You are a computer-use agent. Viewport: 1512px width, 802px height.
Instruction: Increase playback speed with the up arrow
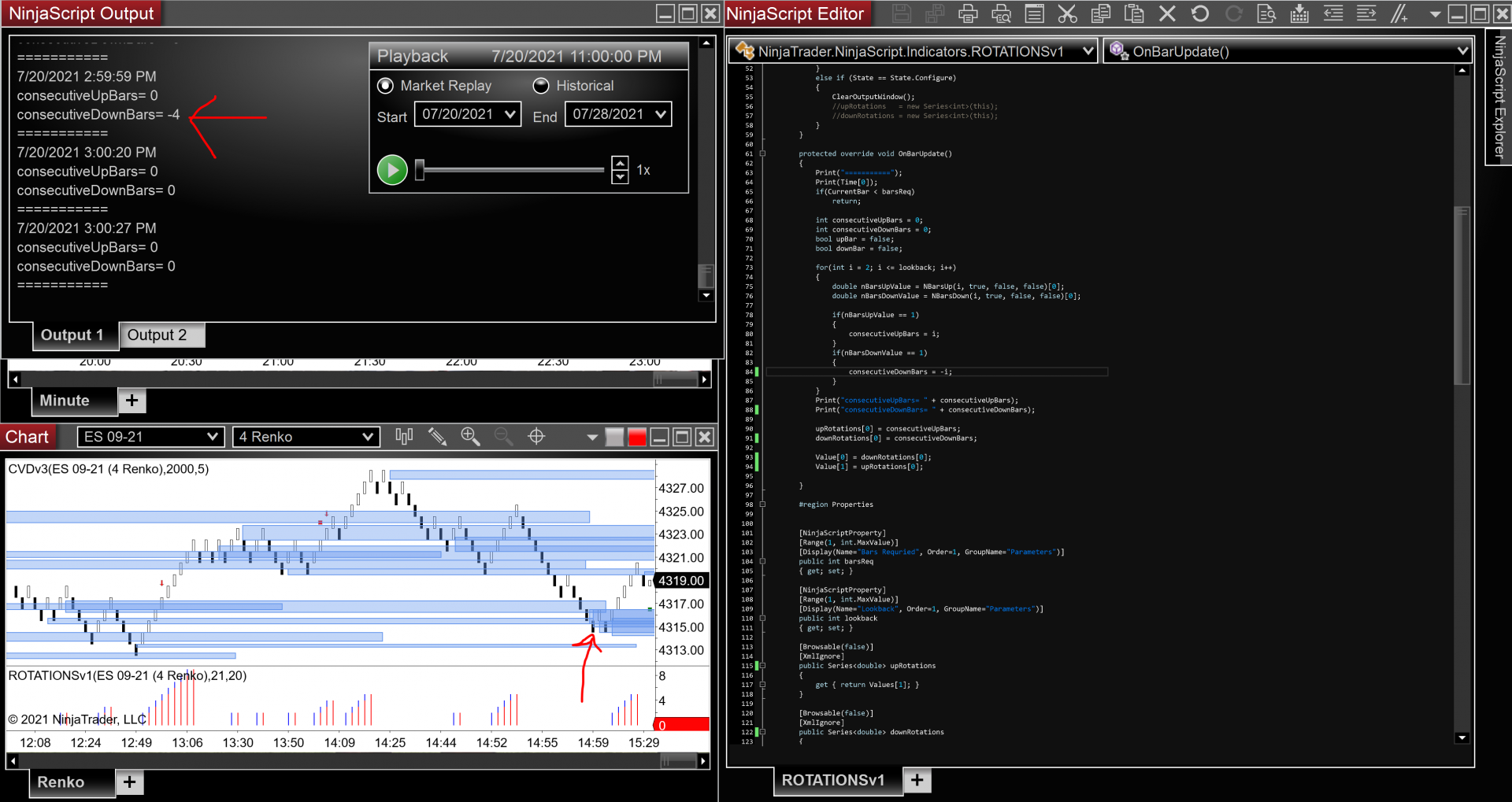pos(621,164)
